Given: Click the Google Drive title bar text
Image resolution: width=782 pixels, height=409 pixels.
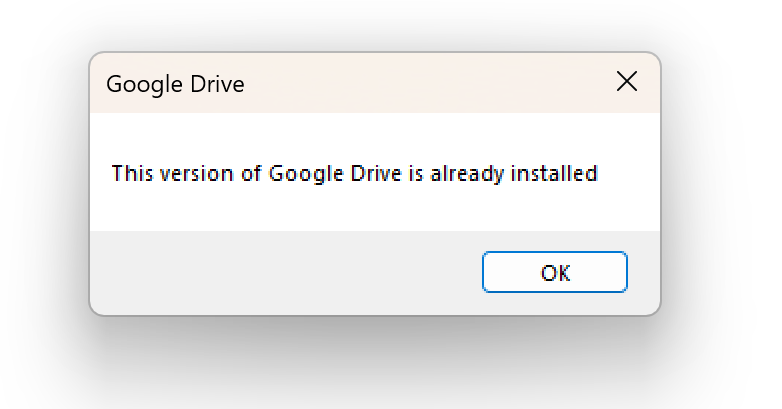Looking at the screenshot, I should pos(175,84).
